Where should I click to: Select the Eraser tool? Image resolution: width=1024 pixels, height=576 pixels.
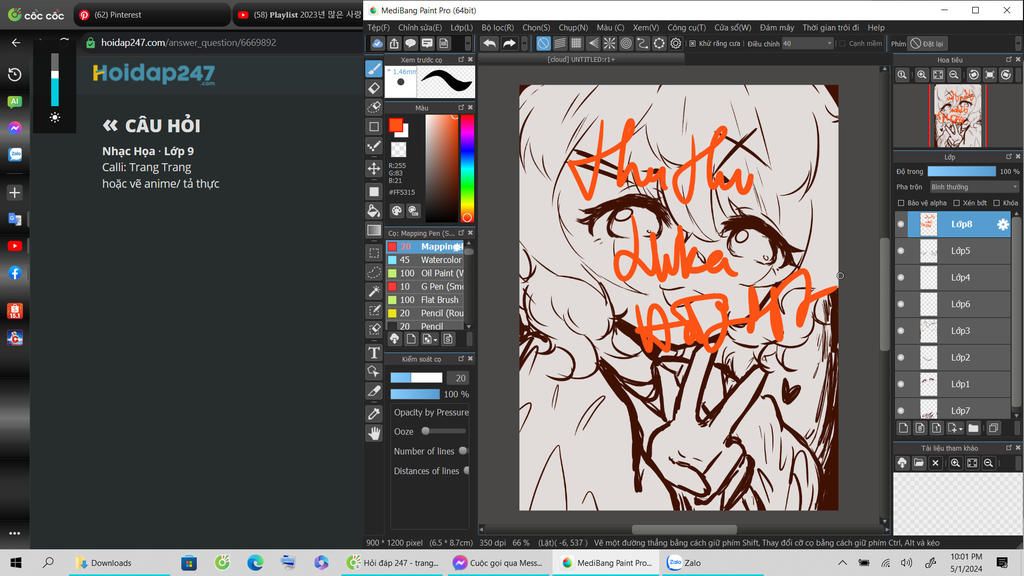pos(374,88)
